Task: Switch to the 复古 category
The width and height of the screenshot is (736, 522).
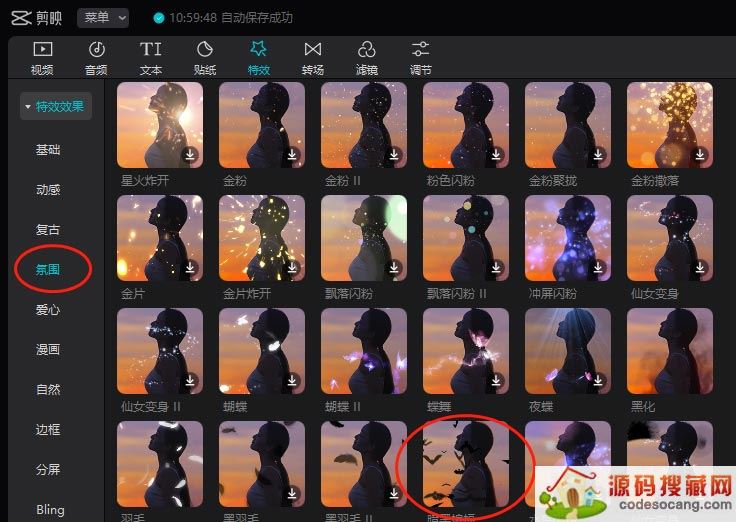Action: tap(48, 230)
